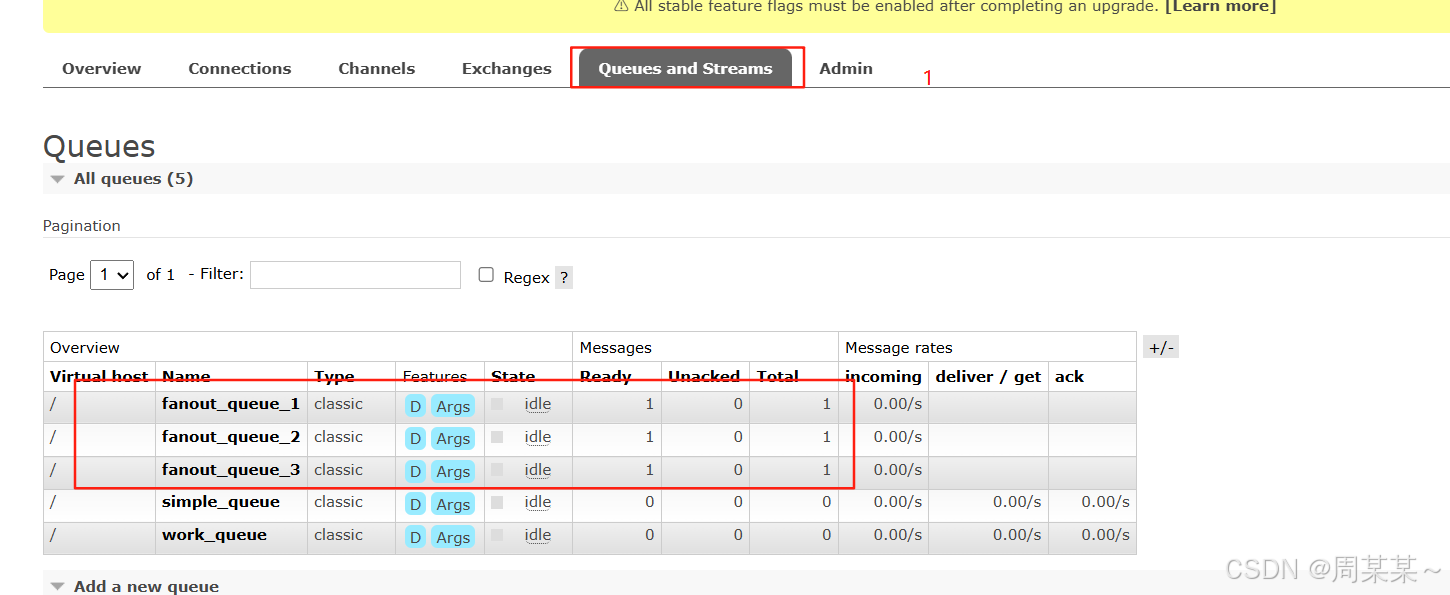This screenshot has height=595, width=1450.
Task: Click the D badge for fanout_queue_3
Action: [x=415, y=471]
